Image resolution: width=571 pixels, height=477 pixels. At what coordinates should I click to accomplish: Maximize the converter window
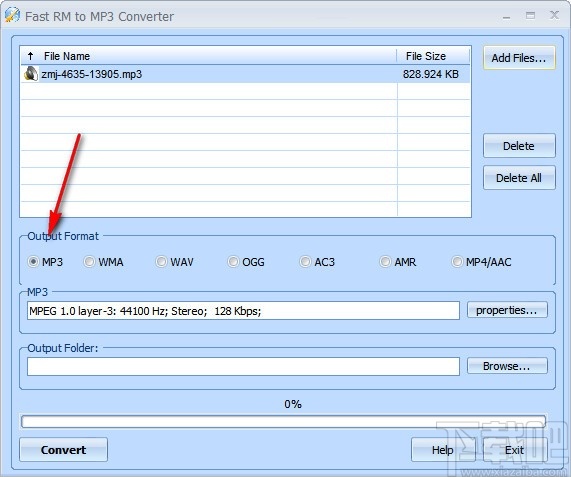531,15
